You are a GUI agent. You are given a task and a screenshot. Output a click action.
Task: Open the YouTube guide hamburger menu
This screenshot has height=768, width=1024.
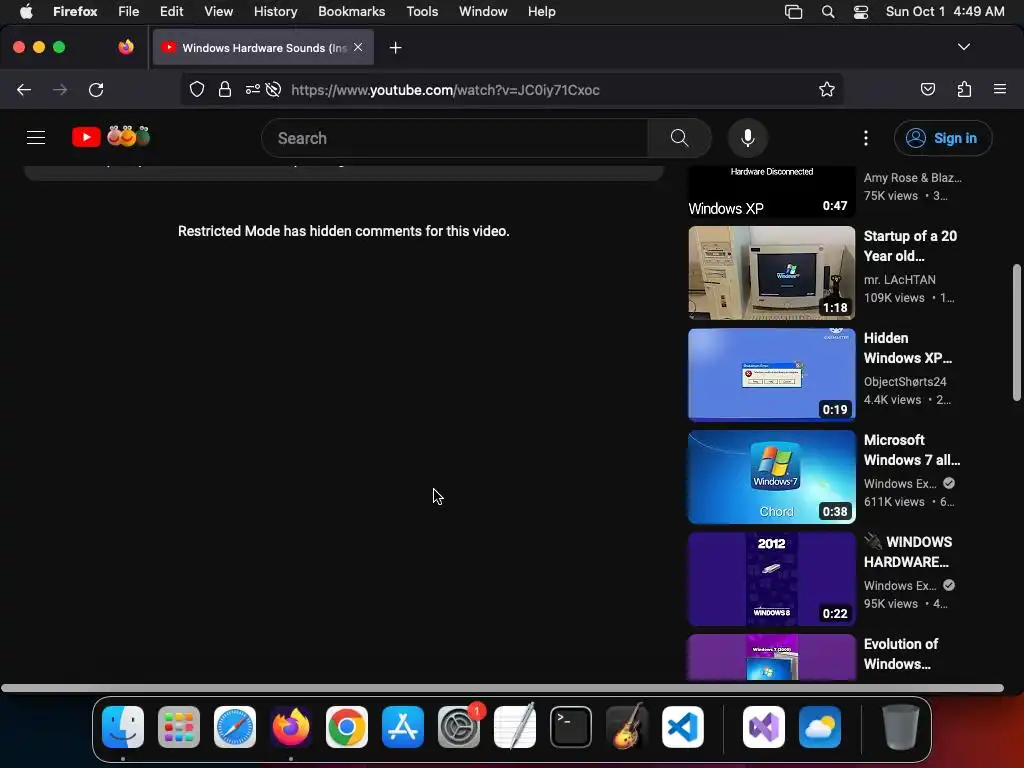[36, 138]
